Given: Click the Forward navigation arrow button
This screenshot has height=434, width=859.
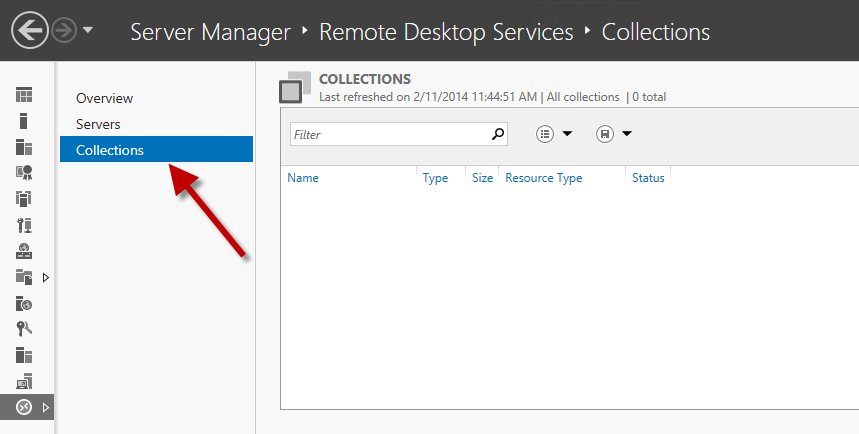Looking at the screenshot, I should [x=64, y=31].
